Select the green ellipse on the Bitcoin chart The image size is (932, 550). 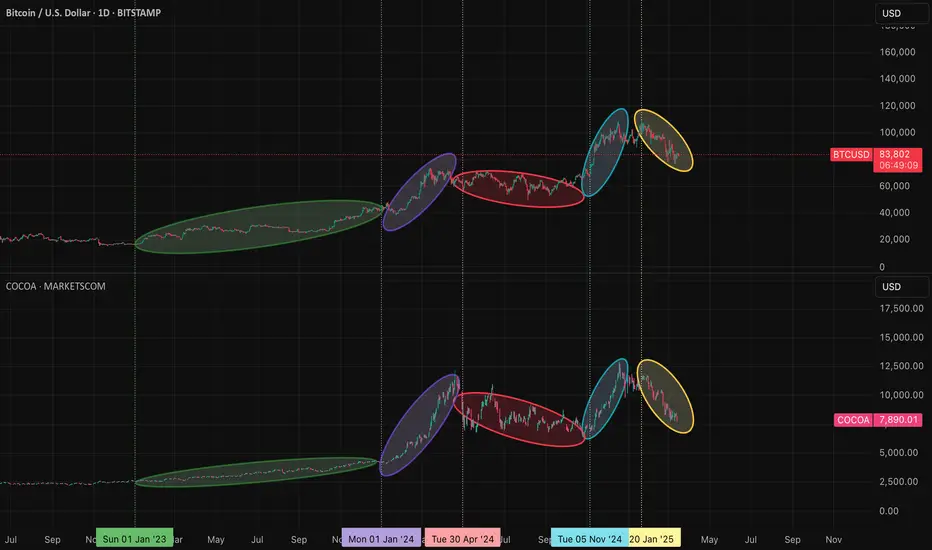click(260, 228)
